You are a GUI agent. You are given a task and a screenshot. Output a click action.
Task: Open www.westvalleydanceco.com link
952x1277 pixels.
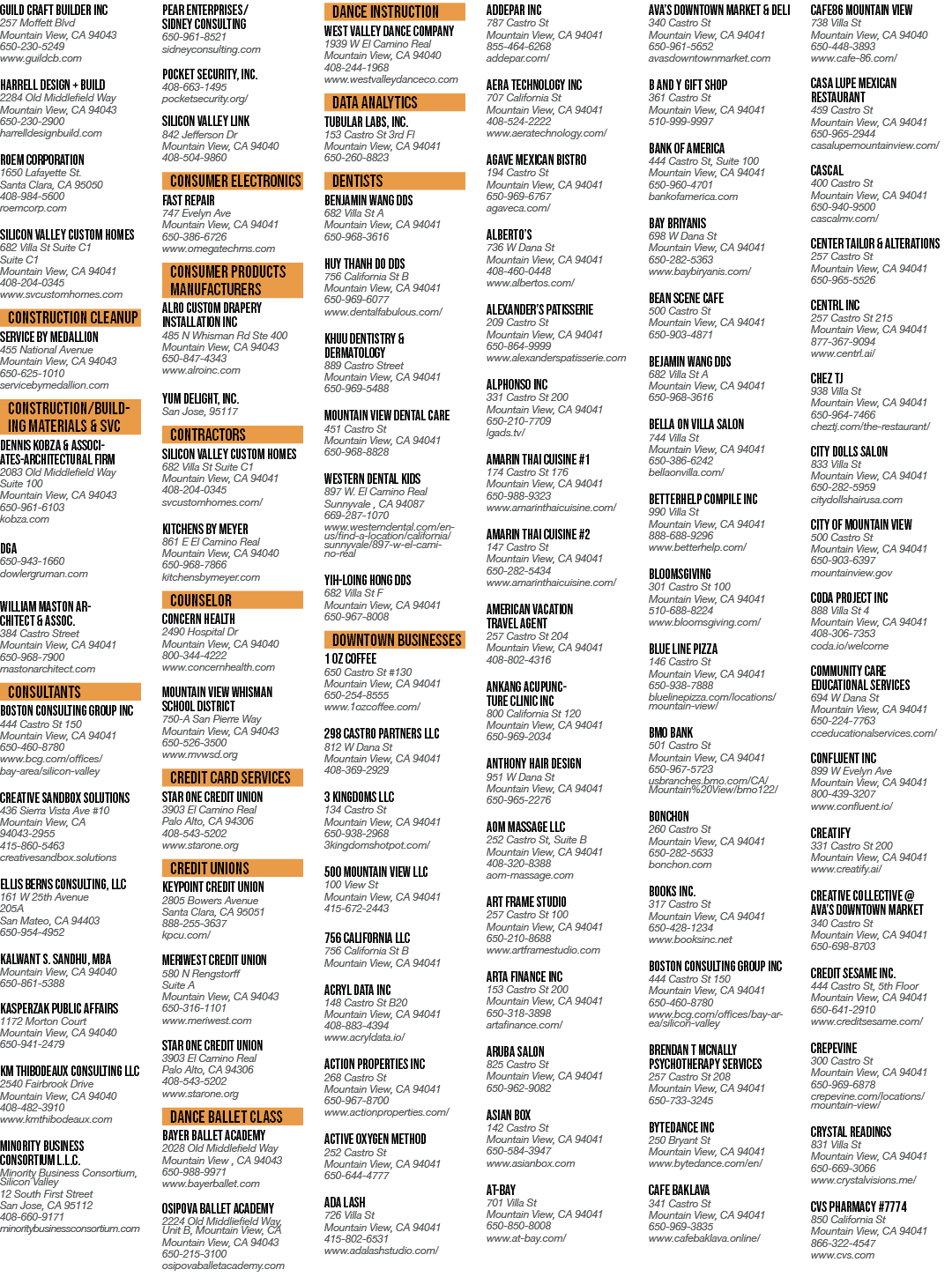[391, 79]
